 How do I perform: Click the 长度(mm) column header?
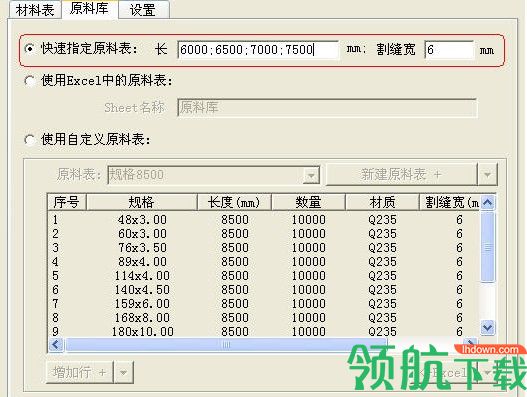tap(234, 202)
